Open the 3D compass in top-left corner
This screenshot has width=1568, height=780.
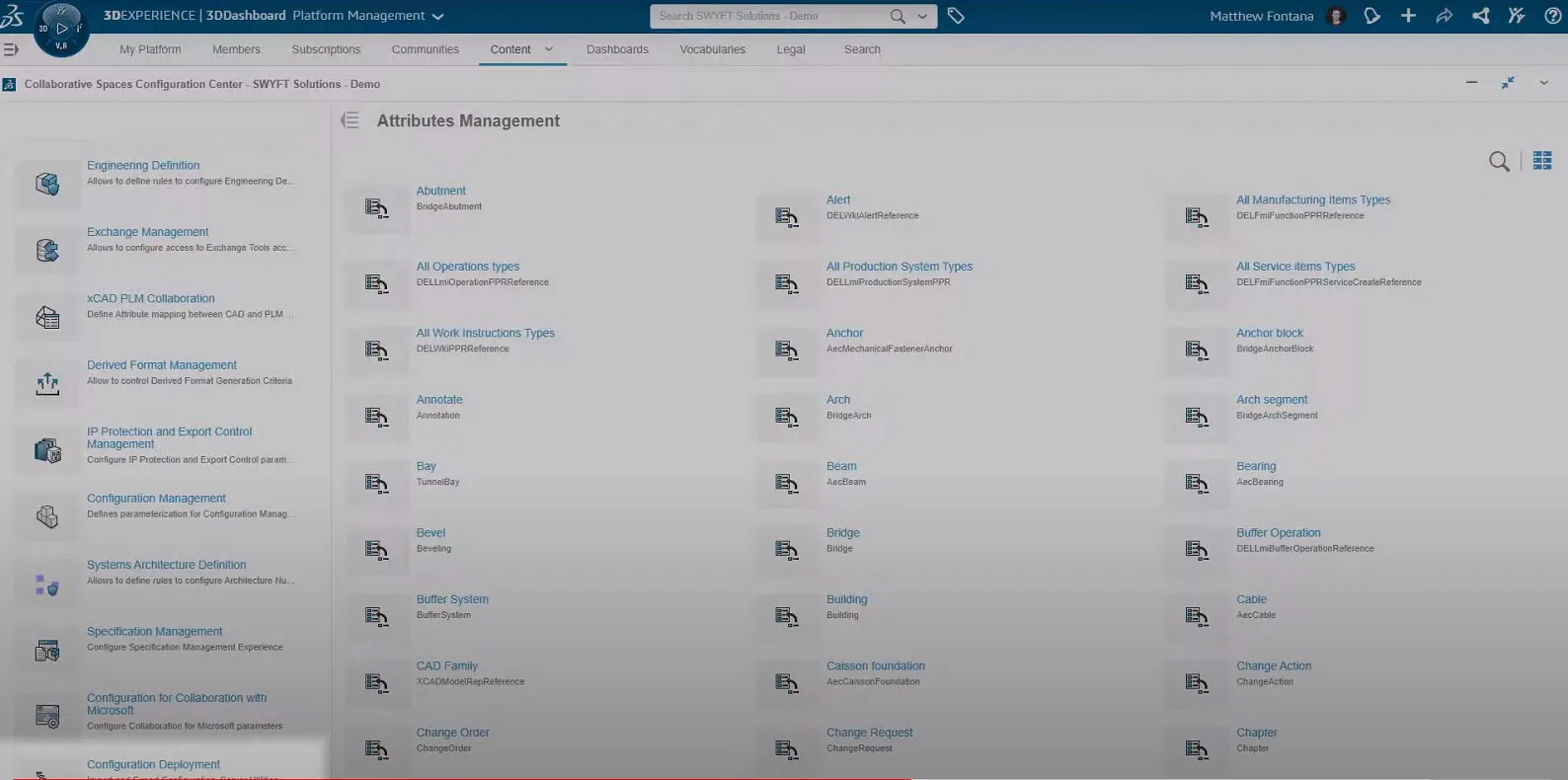point(61,29)
